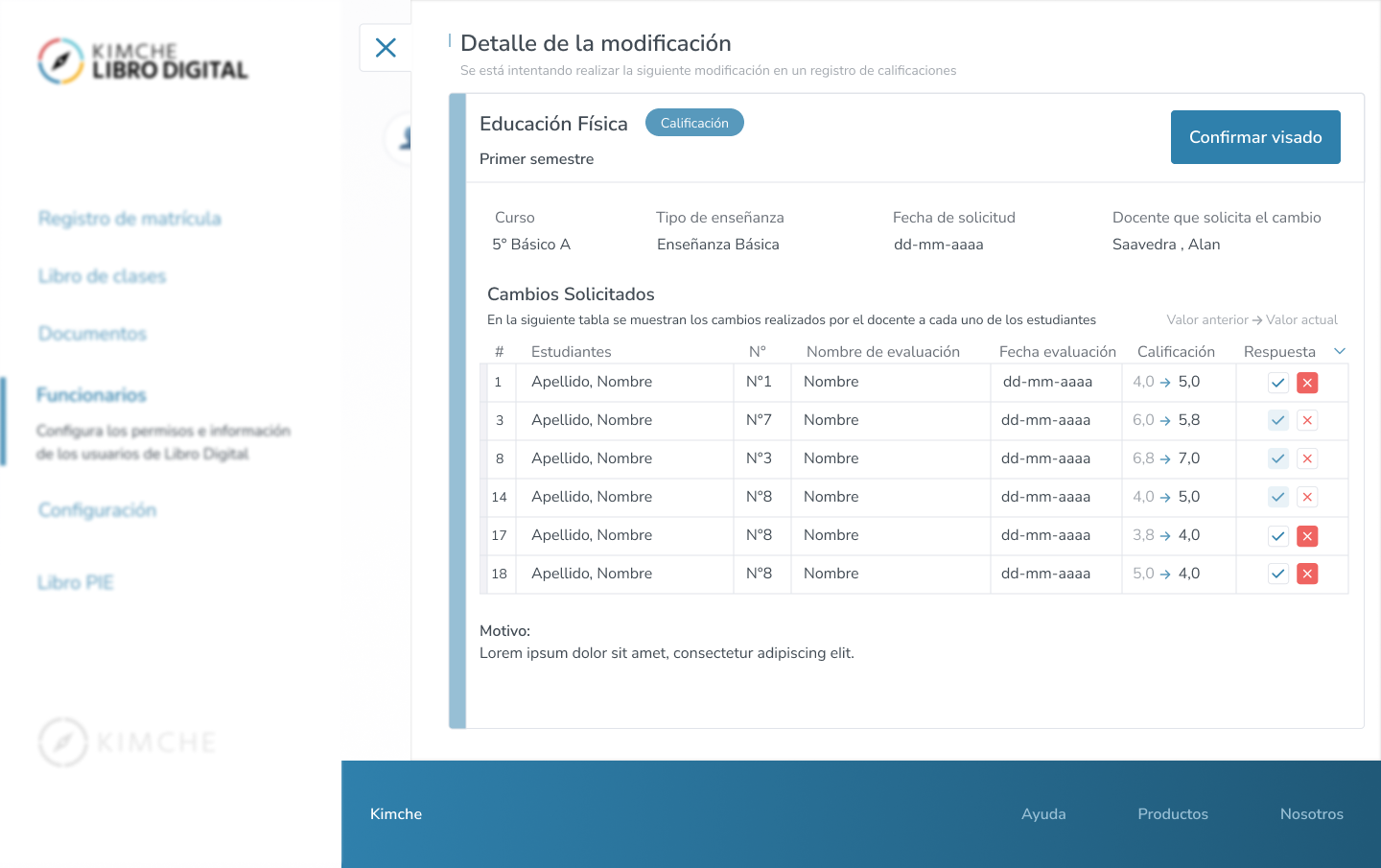The width and height of the screenshot is (1381, 868).
Task: Open the Productos footer link
Action: click(1173, 814)
